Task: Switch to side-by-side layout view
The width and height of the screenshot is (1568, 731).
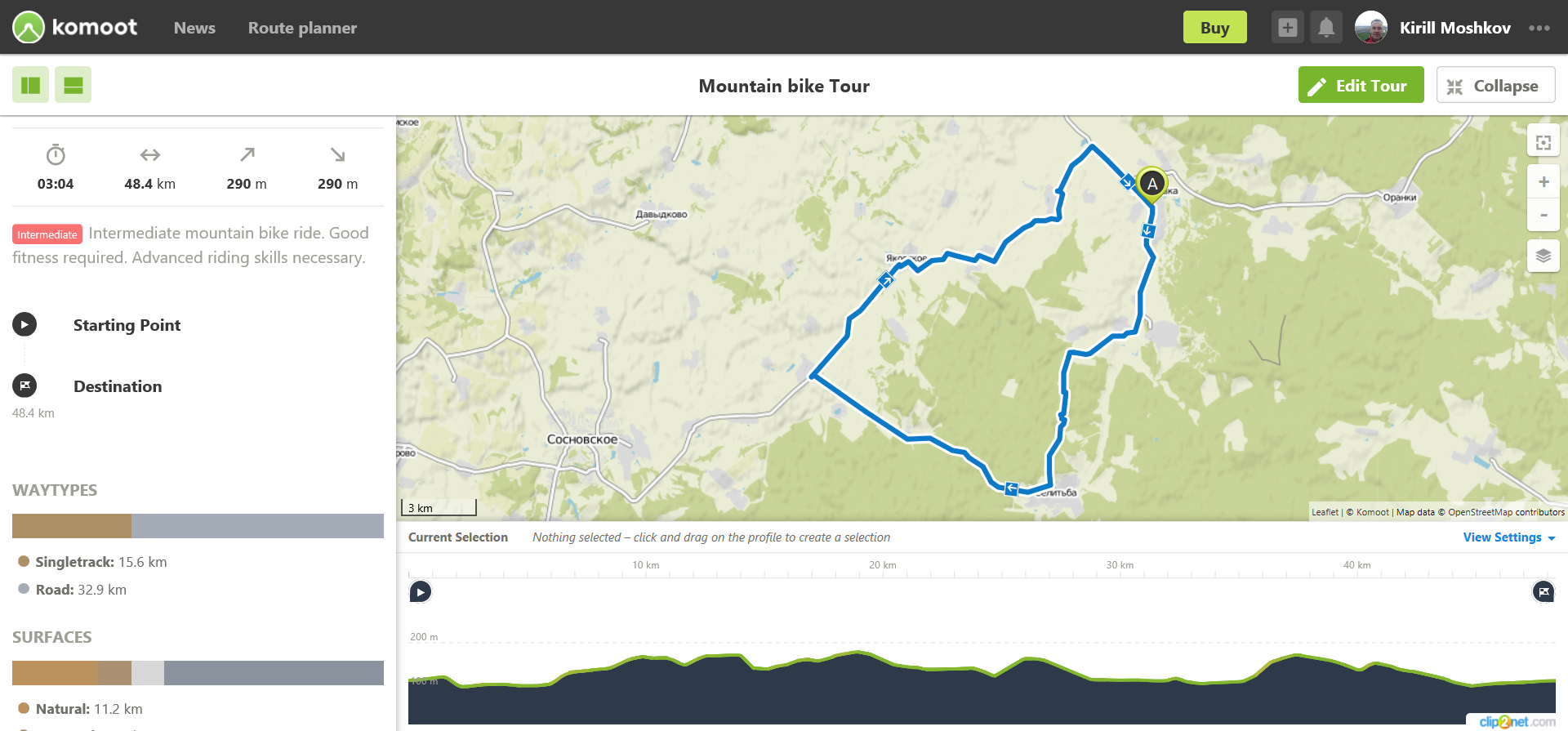Action: tap(30, 85)
